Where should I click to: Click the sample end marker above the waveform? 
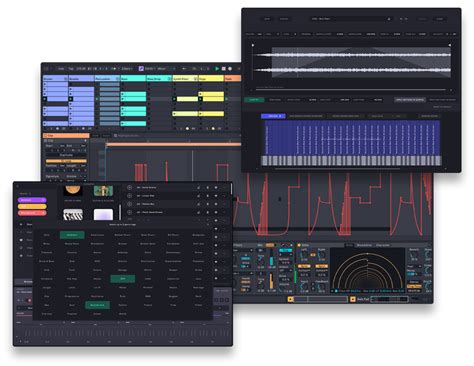[x=450, y=45]
